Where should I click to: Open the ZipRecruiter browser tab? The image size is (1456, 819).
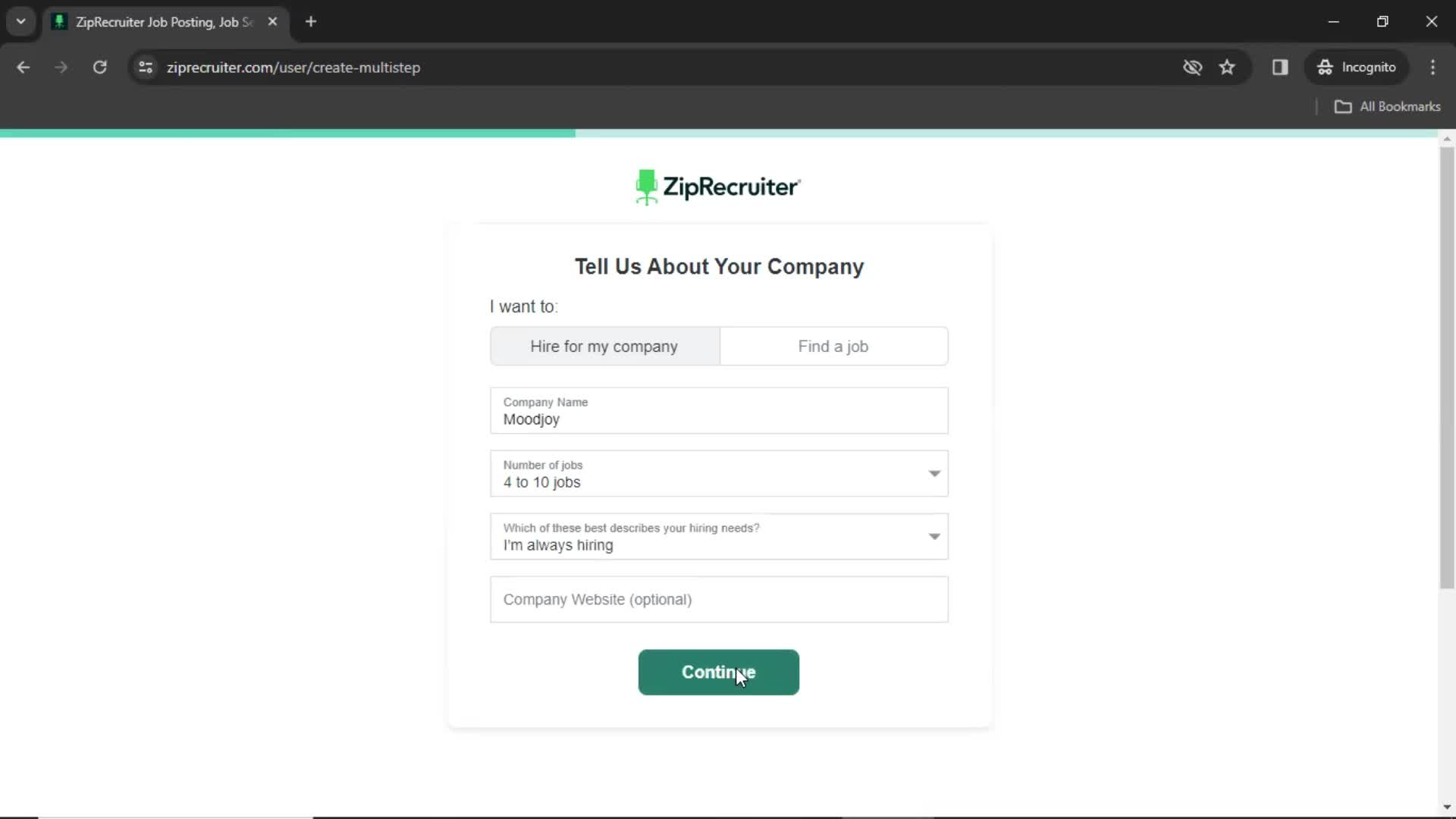(163, 22)
